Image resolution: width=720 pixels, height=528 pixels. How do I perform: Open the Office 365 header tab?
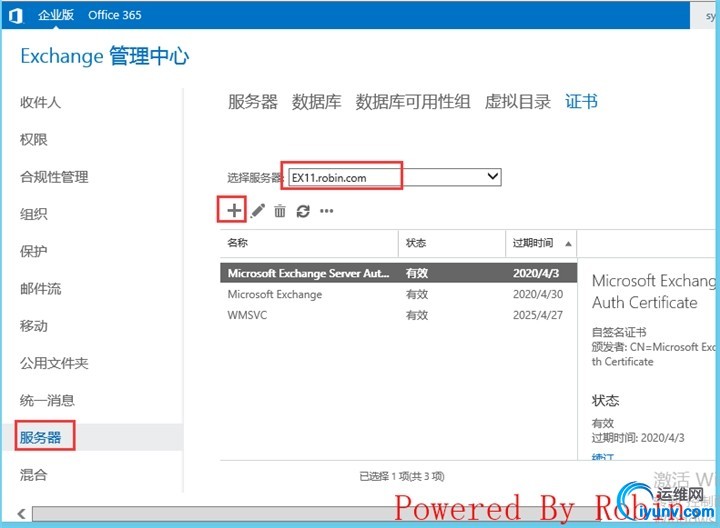coord(115,15)
